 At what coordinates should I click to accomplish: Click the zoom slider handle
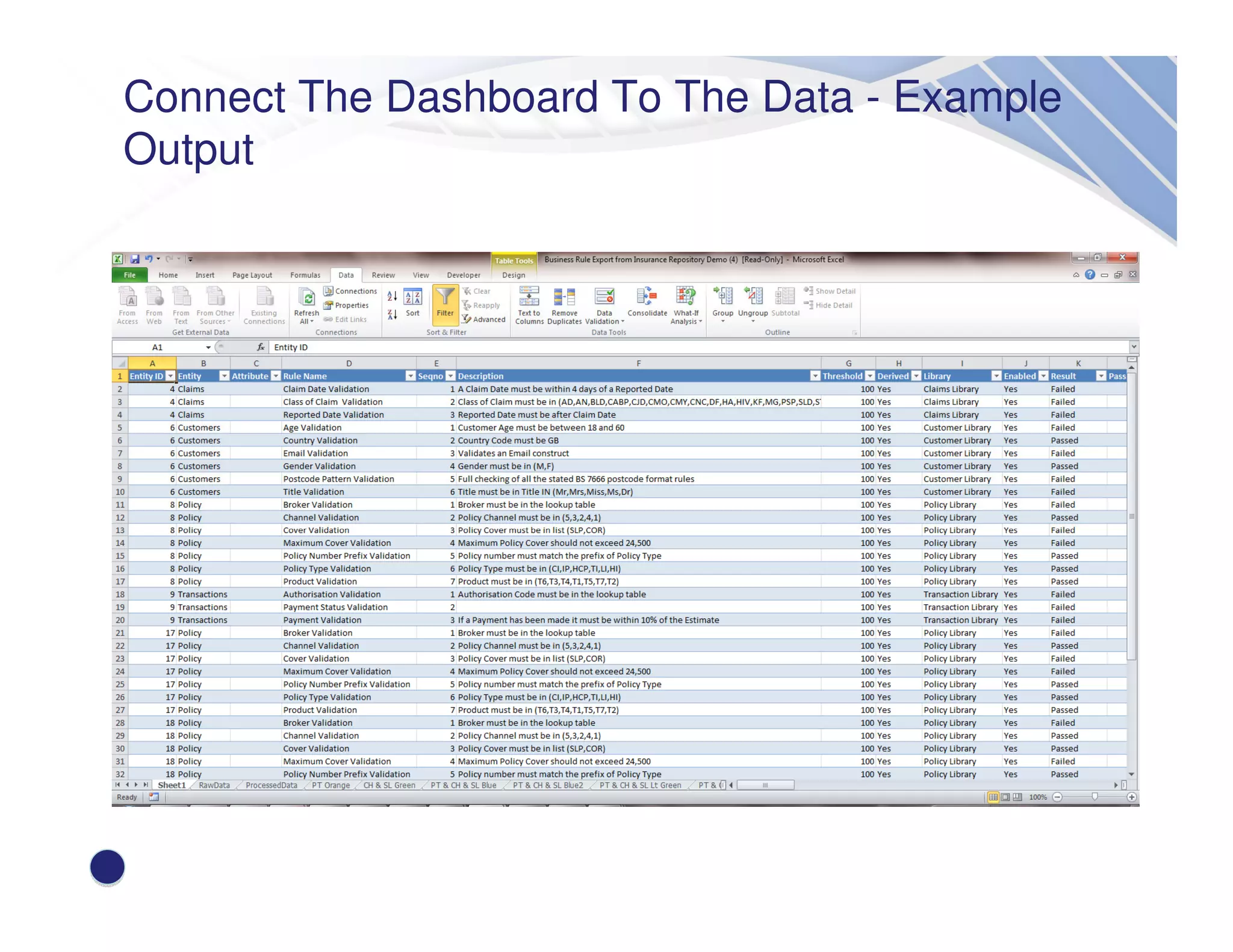click(x=1095, y=797)
